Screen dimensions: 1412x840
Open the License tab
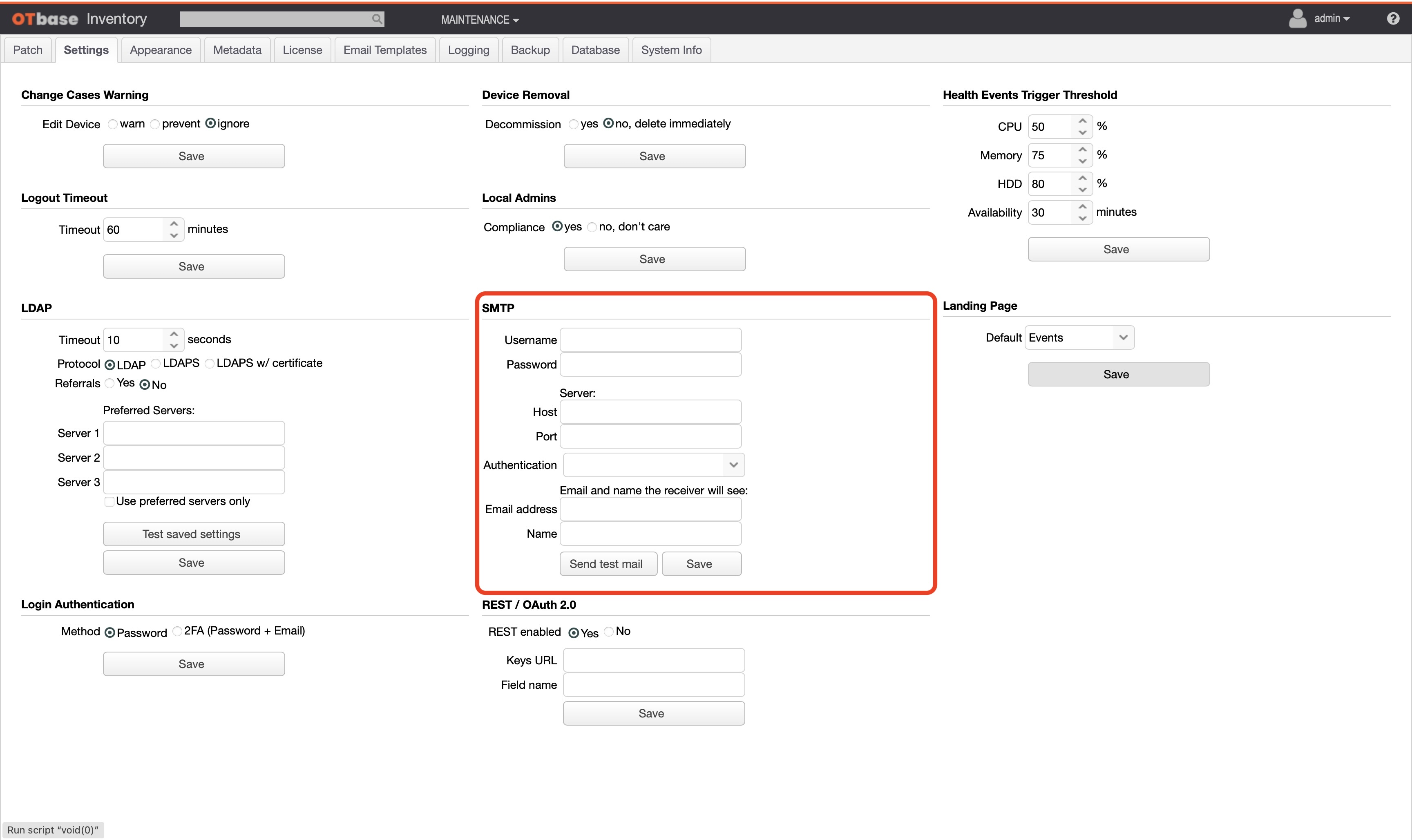(302, 50)
